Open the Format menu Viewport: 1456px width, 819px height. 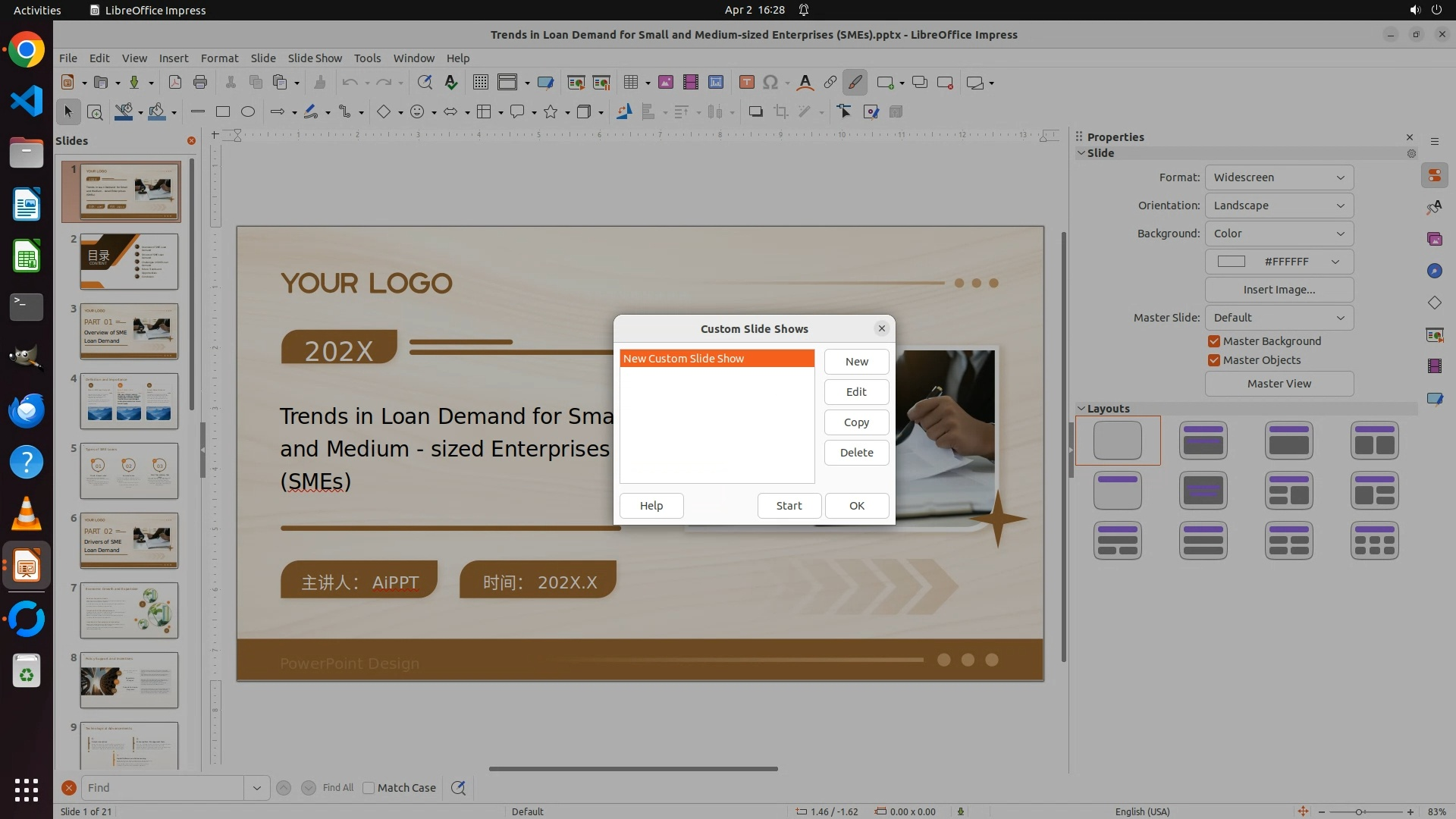[219, 58]
